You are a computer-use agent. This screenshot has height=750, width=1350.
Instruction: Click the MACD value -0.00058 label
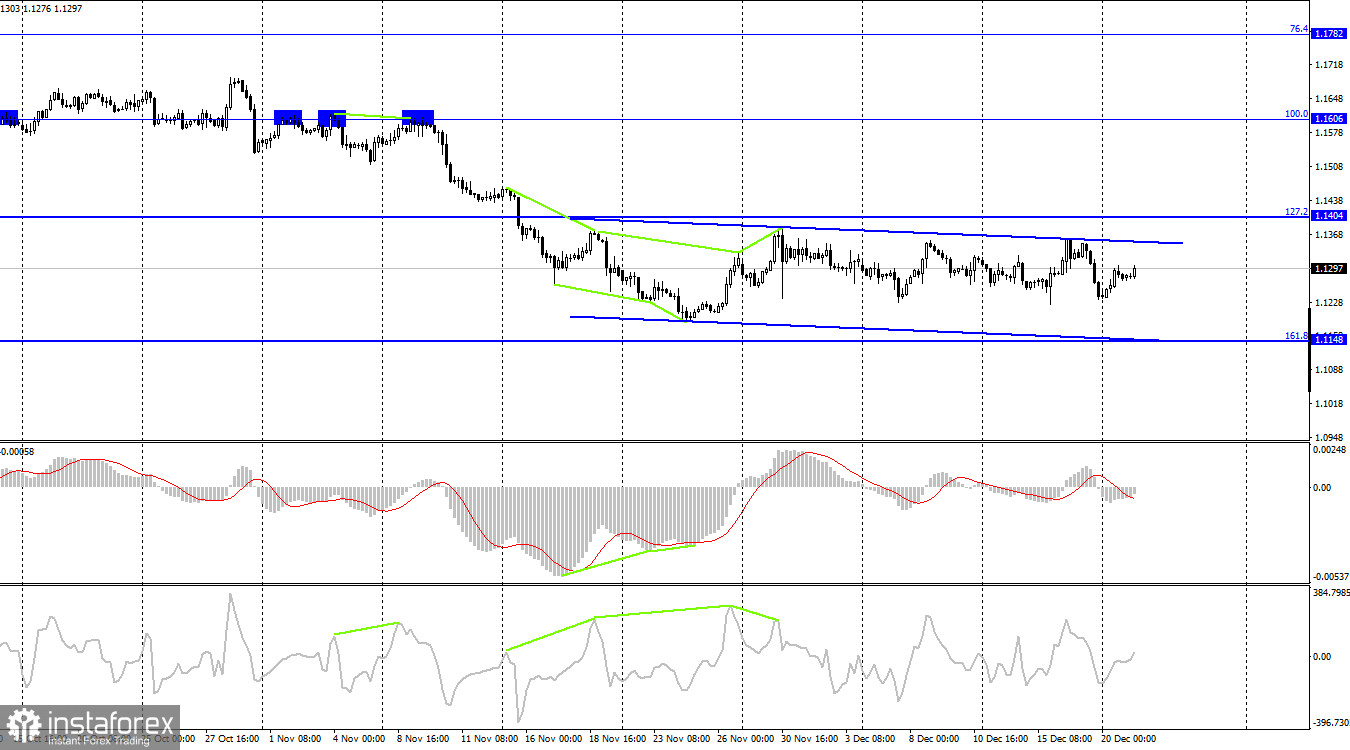point(17,452)
